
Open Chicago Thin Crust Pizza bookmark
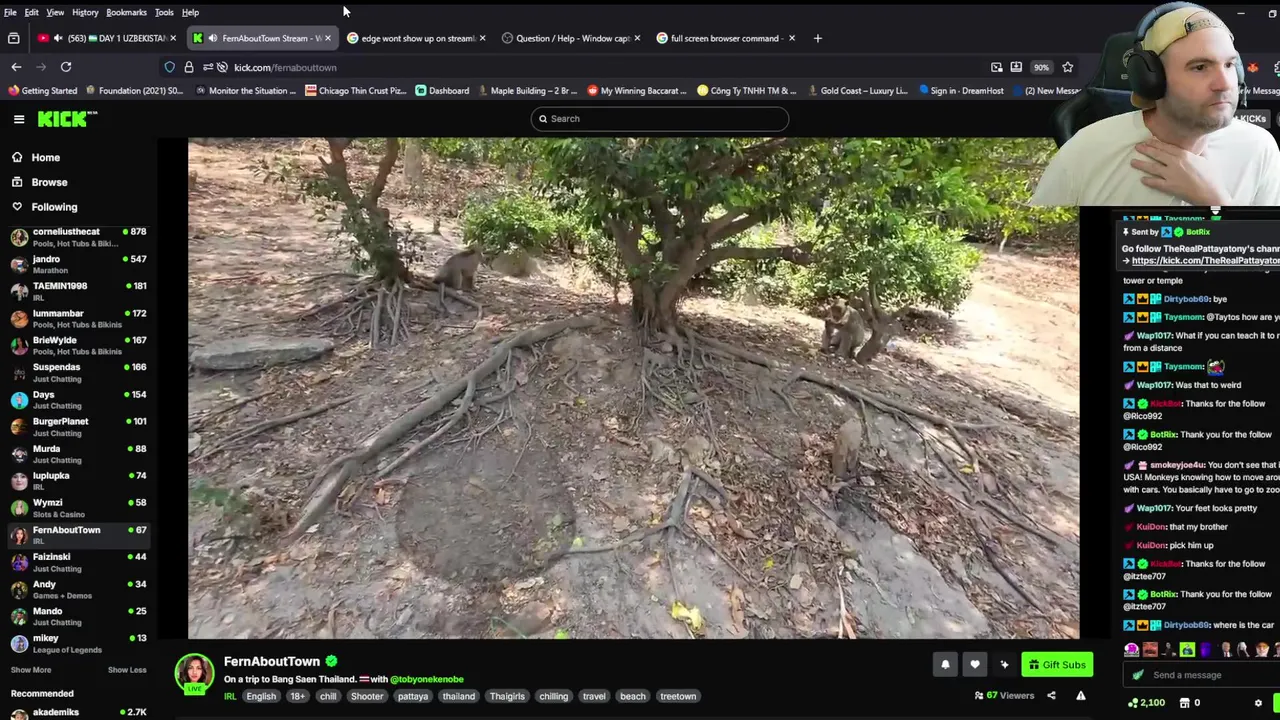[355, 91]
